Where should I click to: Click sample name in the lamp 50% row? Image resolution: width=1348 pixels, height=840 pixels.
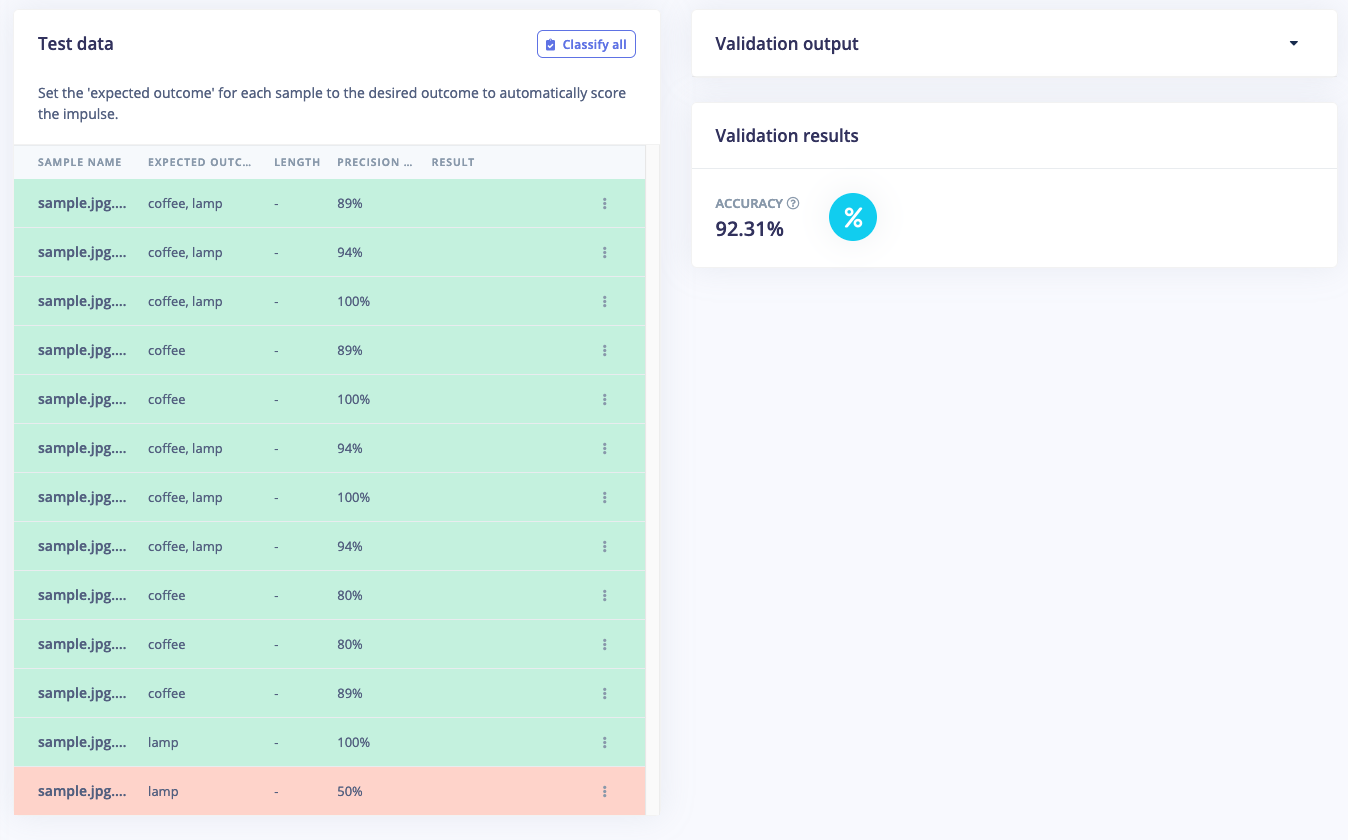pos(82,791)
